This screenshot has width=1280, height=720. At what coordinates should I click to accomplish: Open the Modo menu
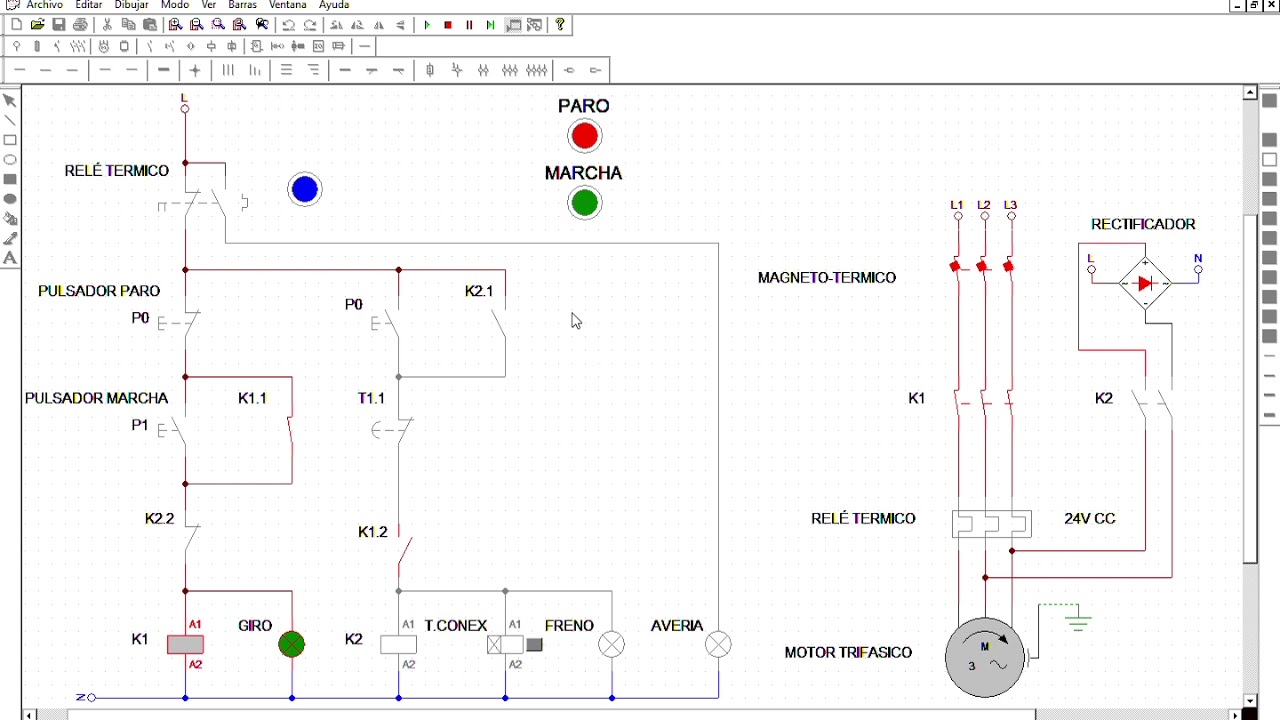[175, 5]
